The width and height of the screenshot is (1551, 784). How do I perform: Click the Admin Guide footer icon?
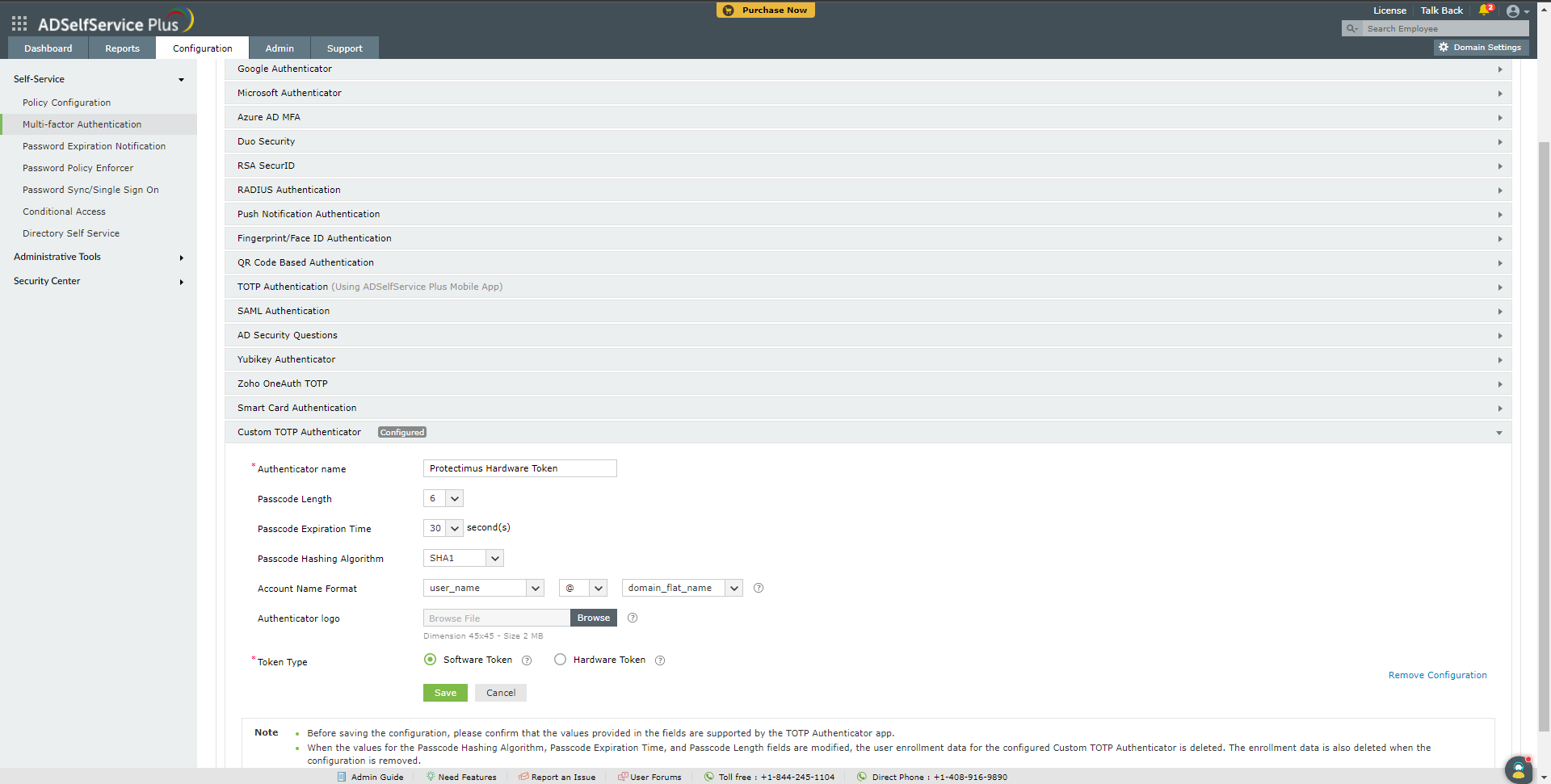pos(342,777)
